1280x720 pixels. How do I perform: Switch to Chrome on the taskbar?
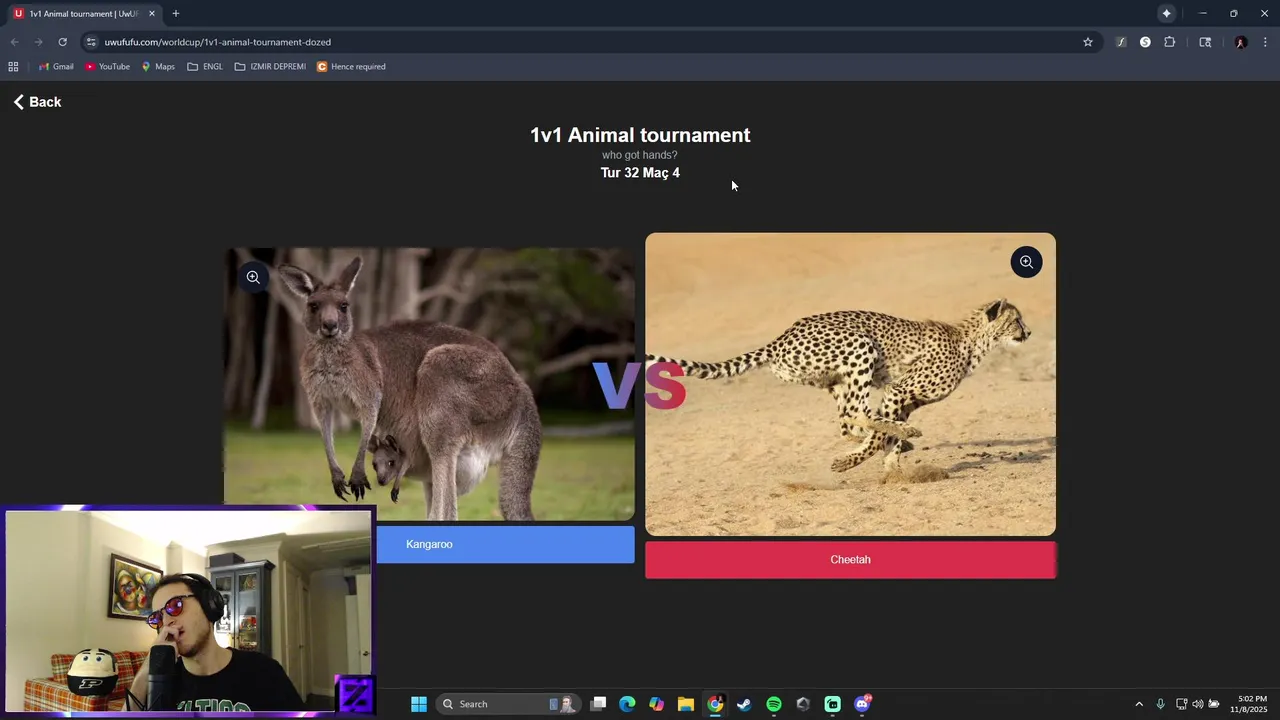[715, 704]
